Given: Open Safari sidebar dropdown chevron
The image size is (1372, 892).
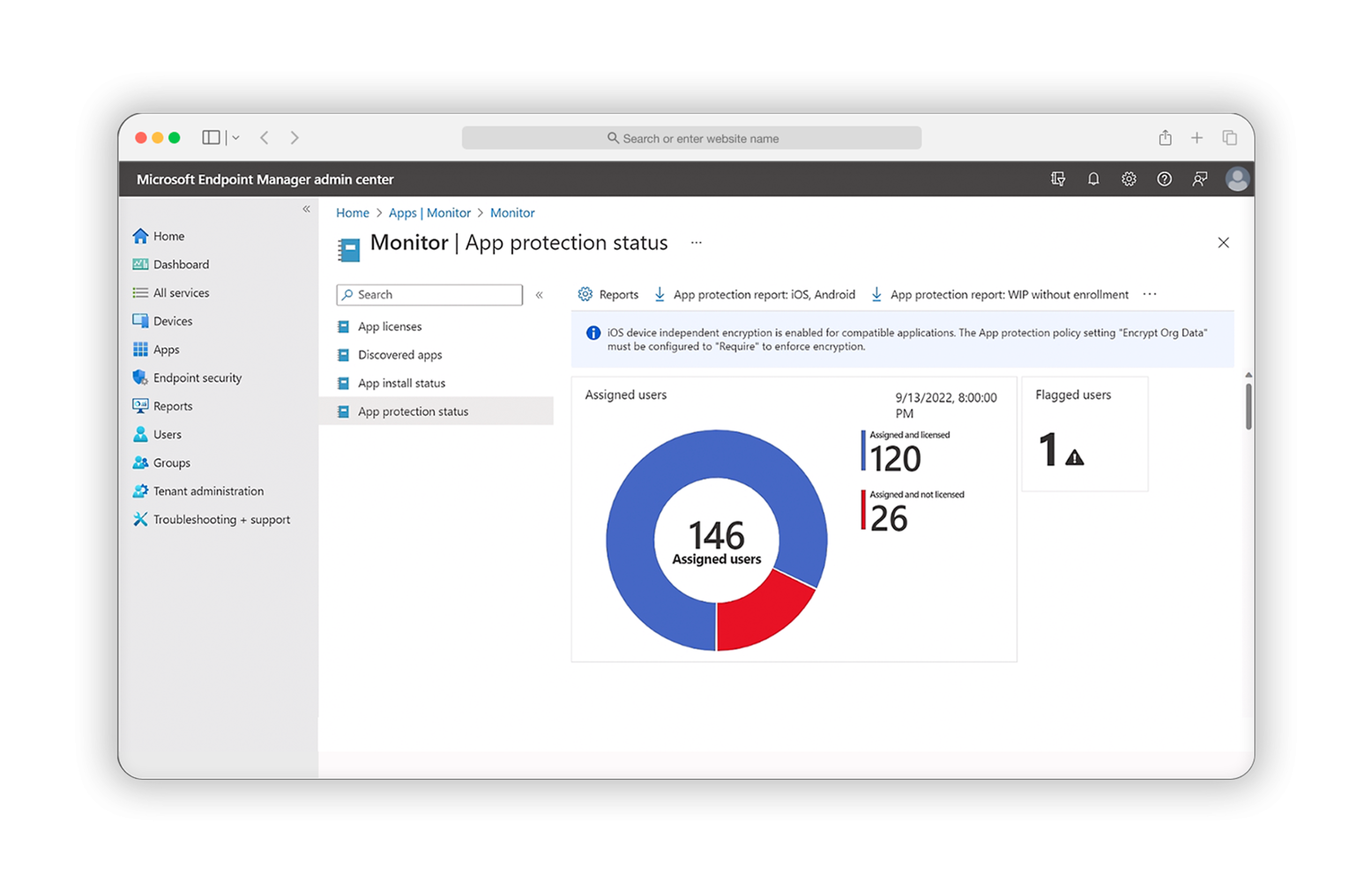Looking at the screenshot, I should (x=236, y=138).
